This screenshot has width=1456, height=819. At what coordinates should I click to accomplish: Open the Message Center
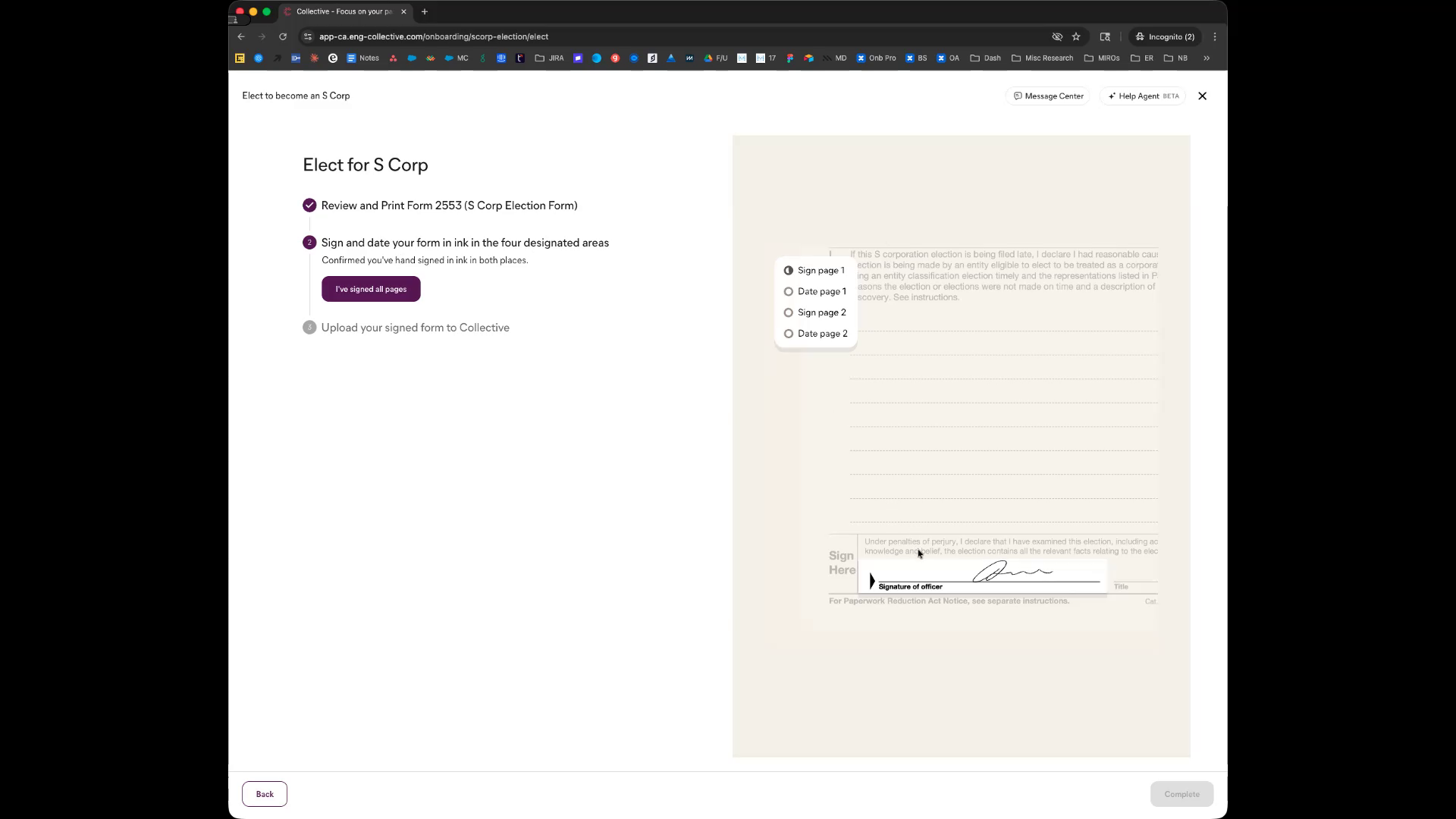point(1048,96)
